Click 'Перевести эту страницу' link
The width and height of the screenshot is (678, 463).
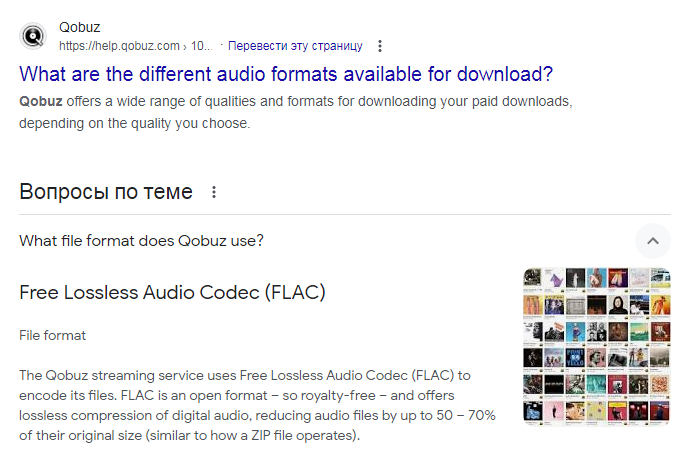[295, 46]
